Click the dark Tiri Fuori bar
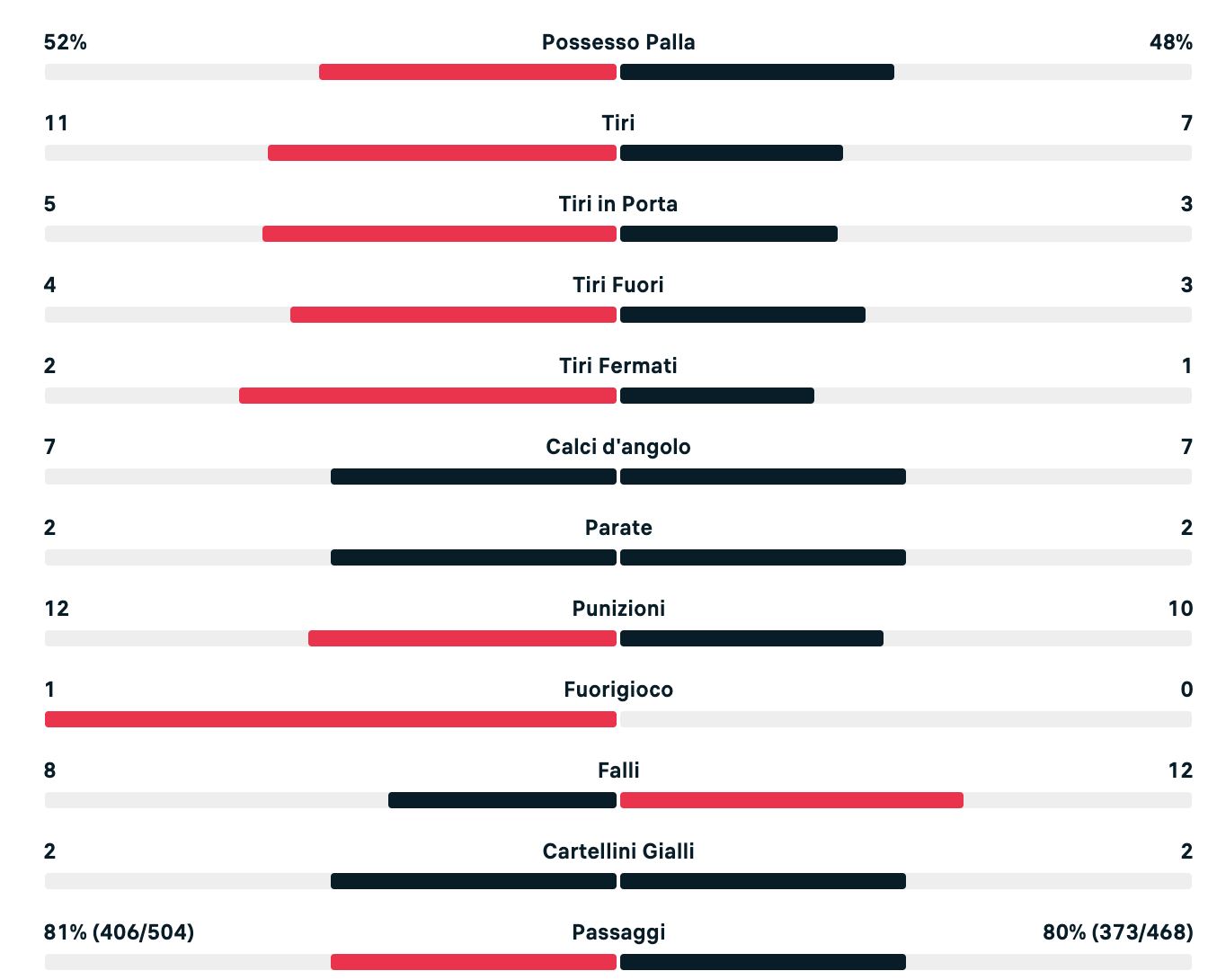 (x=742, y=315)
